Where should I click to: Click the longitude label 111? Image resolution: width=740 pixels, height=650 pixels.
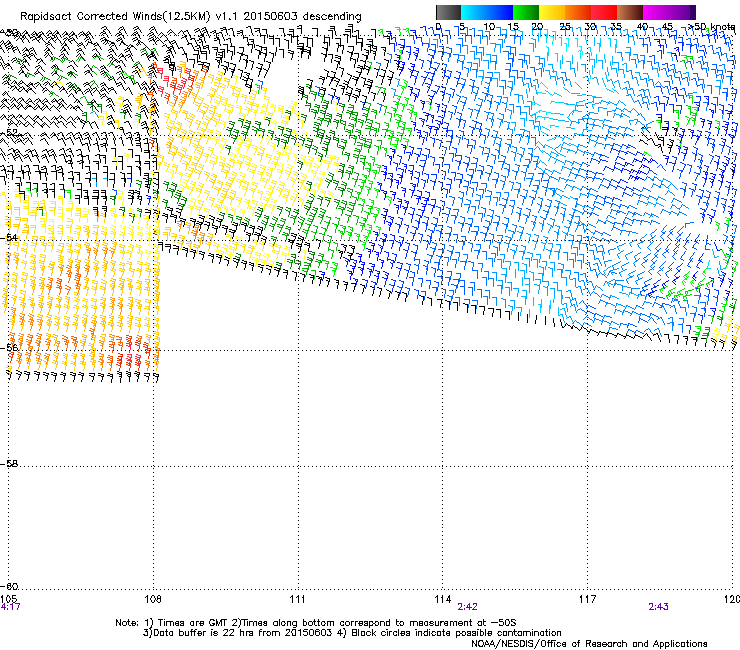(x=297, y=599)
